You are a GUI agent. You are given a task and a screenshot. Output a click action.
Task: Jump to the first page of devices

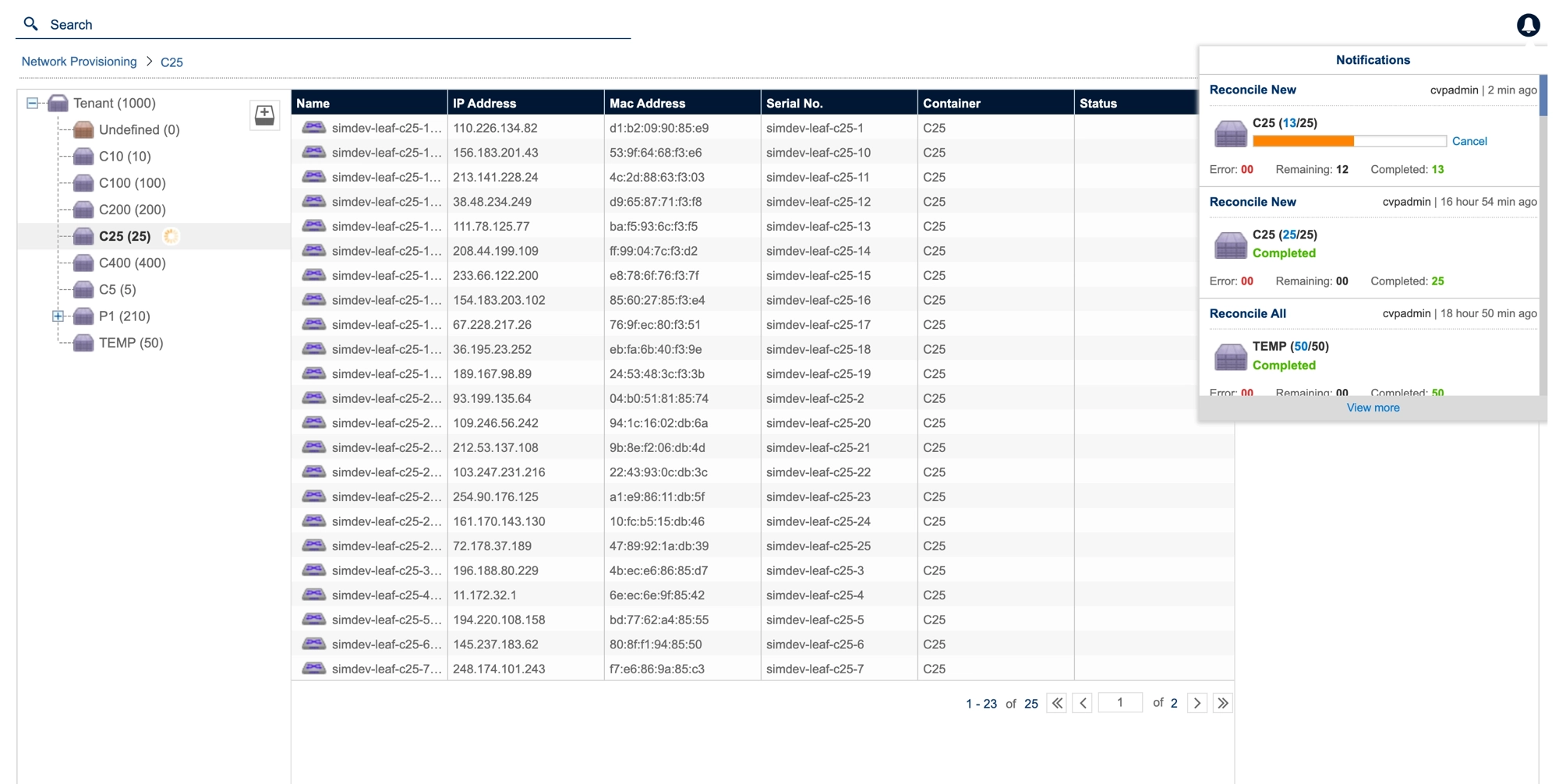(x=1056, y=703)
